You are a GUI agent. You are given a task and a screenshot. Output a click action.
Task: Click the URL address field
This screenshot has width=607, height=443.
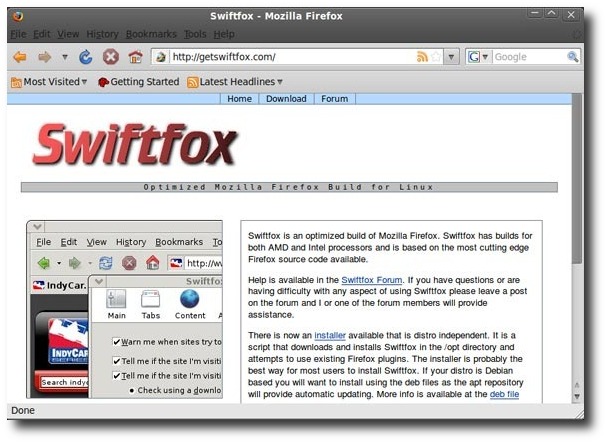tap(292, 57)
